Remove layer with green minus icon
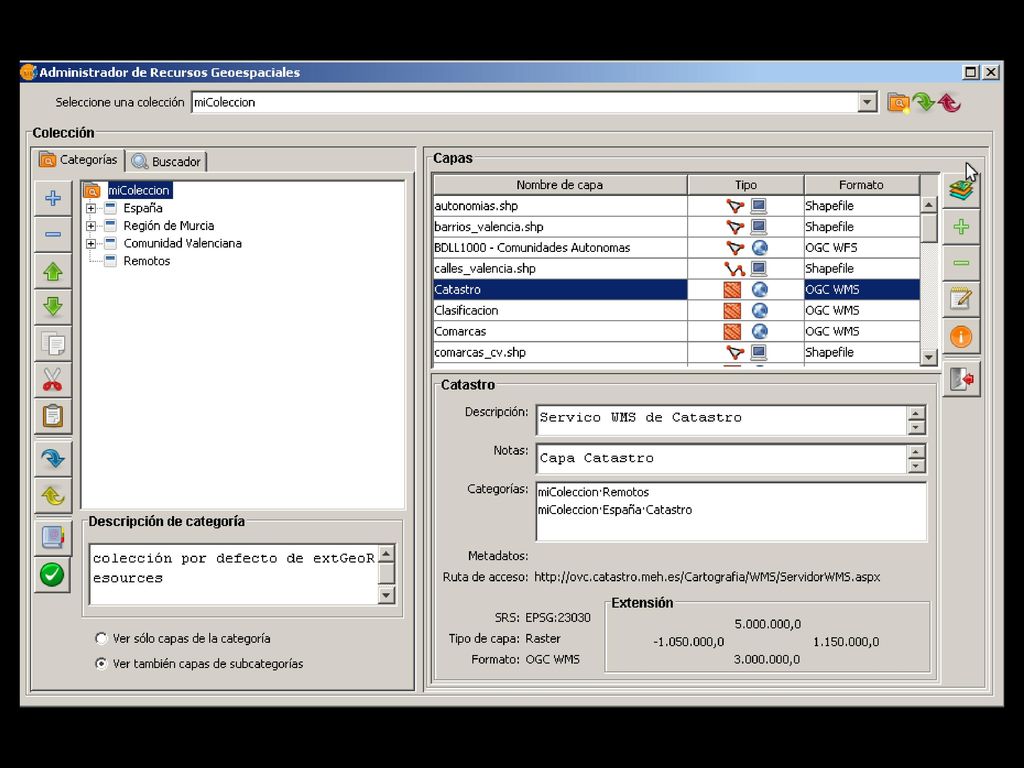 coord(961,263)
